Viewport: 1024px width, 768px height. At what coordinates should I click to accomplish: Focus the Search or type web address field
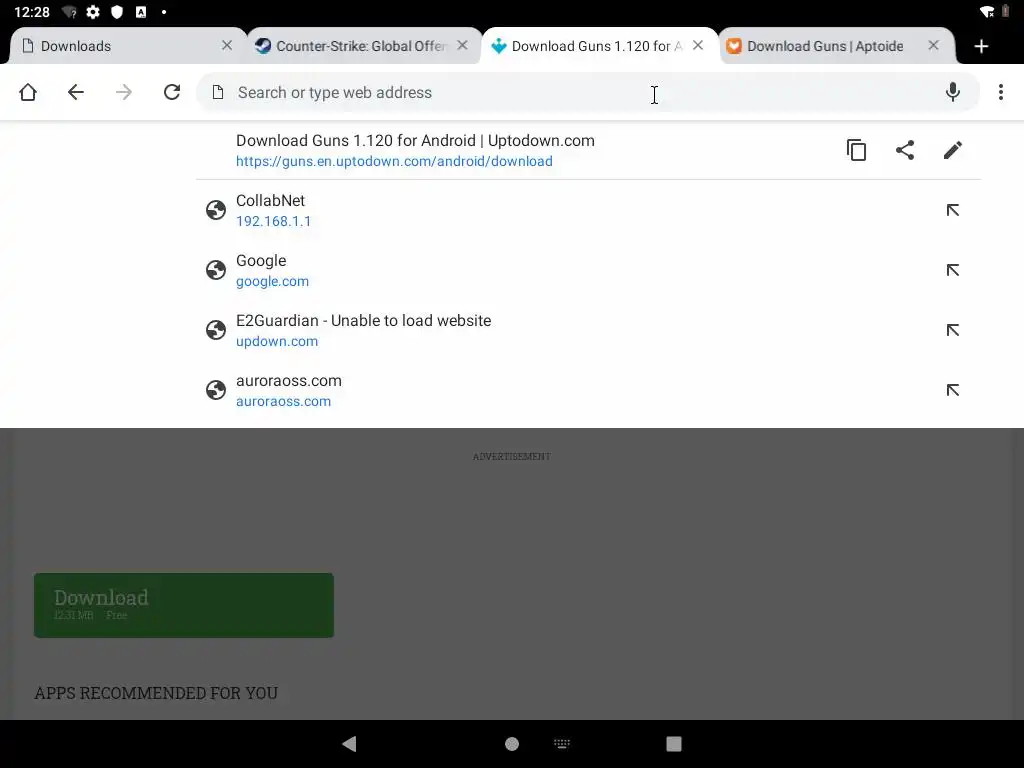(588, 92)
